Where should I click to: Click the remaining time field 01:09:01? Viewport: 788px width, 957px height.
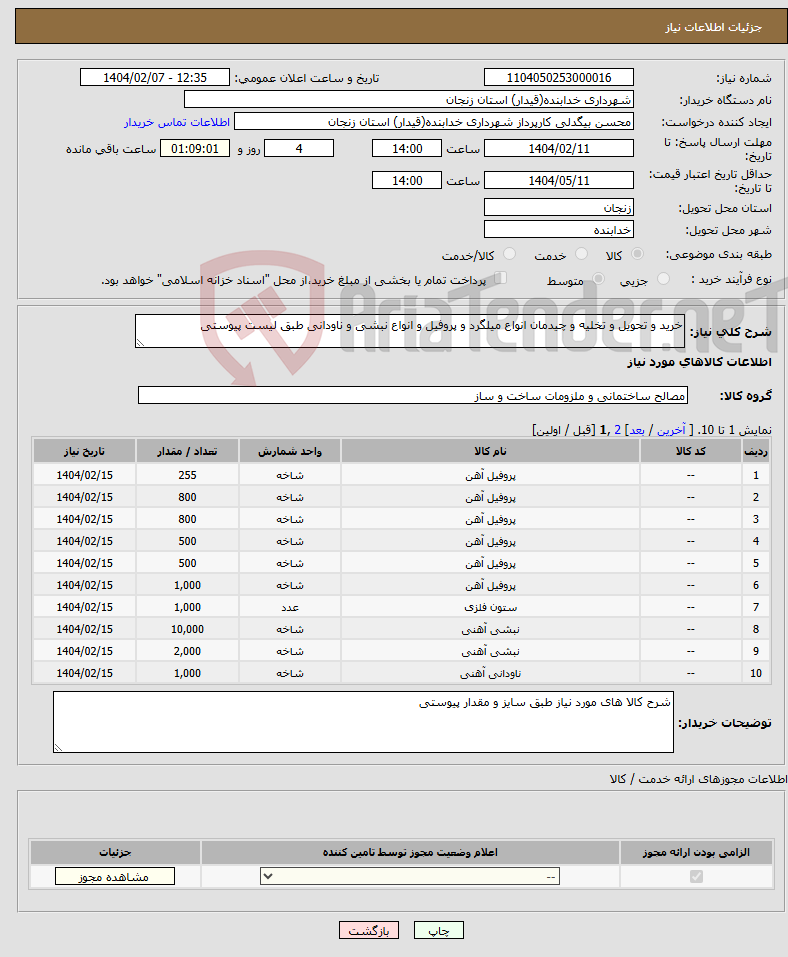195,148
